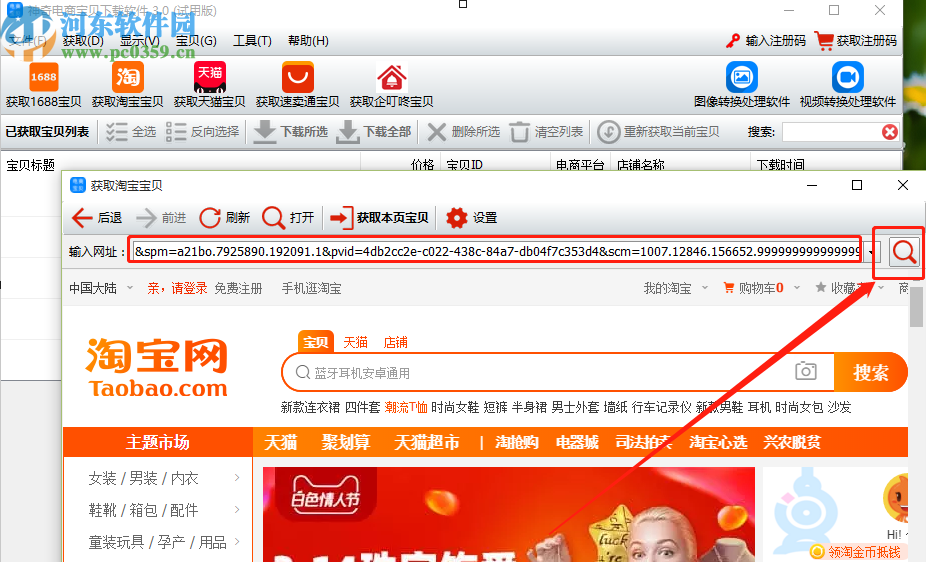The width and height of the screenshot is (926, 562).
Task: Expand the 购物车 dropdown arrow
Action: pos(797,288)
